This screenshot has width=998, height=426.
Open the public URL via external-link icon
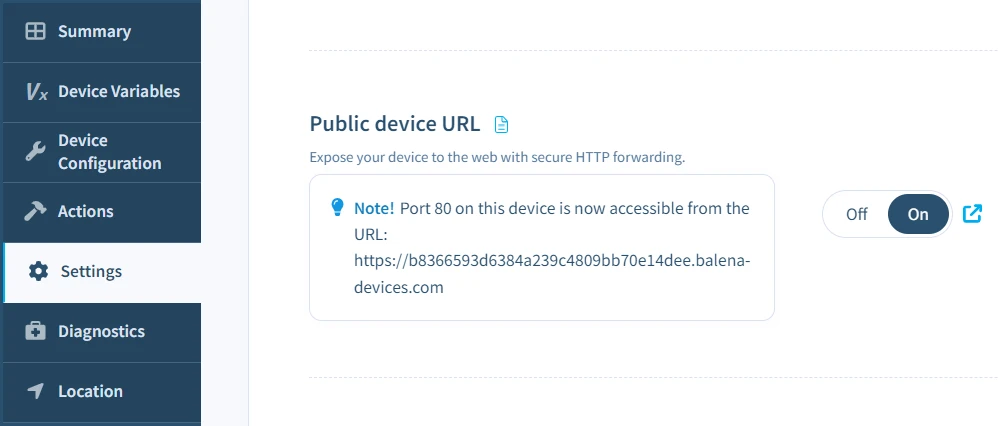972,213
